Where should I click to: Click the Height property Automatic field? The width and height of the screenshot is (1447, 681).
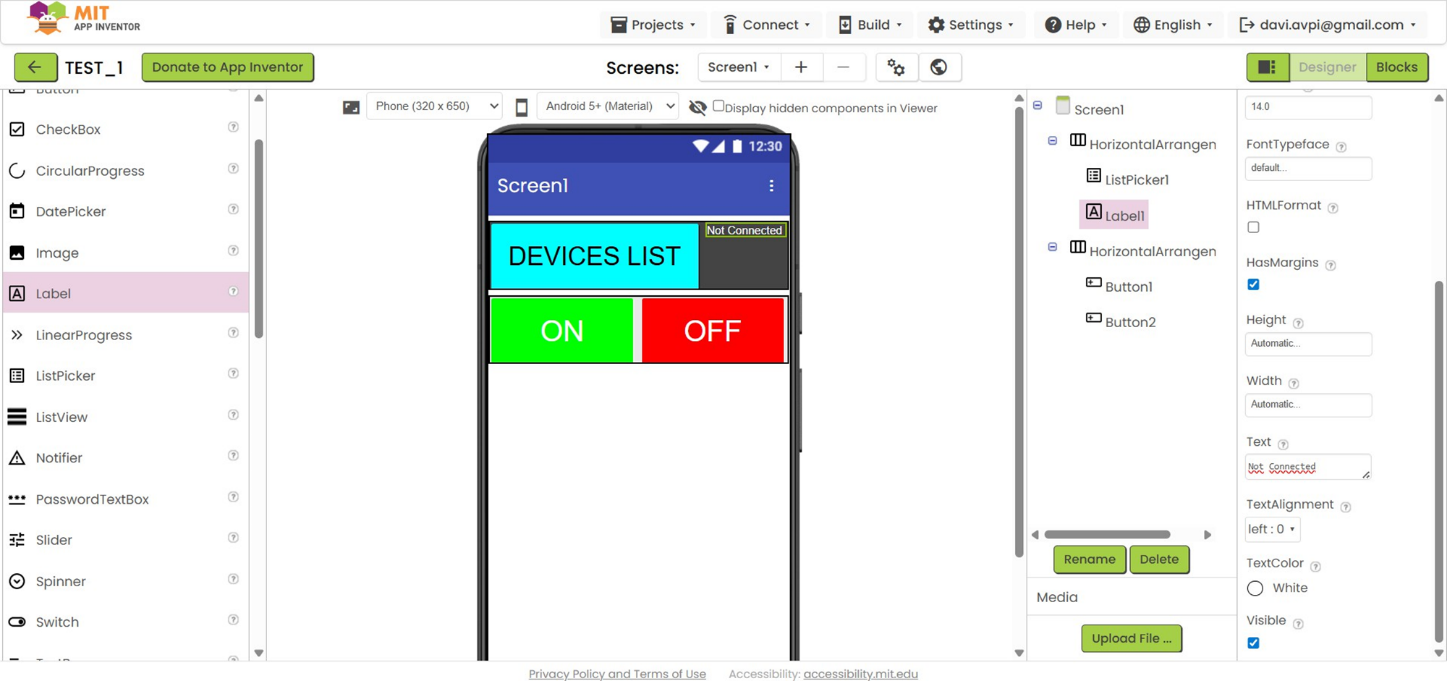tap(1308, 343)
